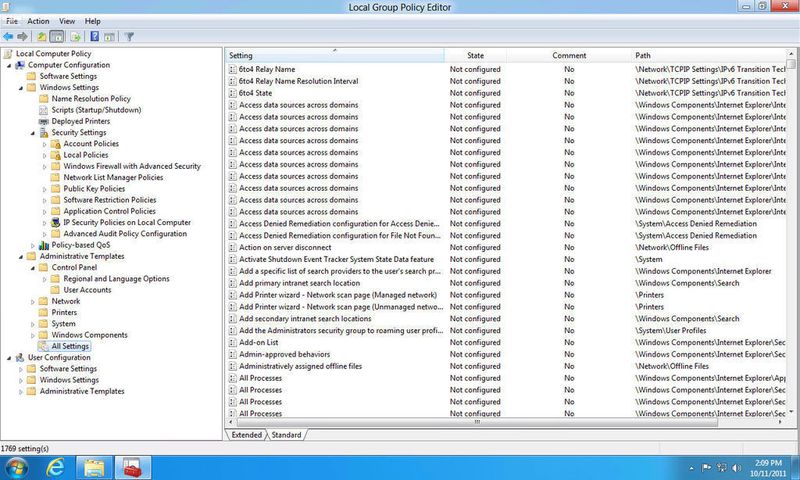Image resolution: width=800 pixels, height=480 pixels.
Task: Collapse the Windows Settings node
Action: [x=20, y=88]
